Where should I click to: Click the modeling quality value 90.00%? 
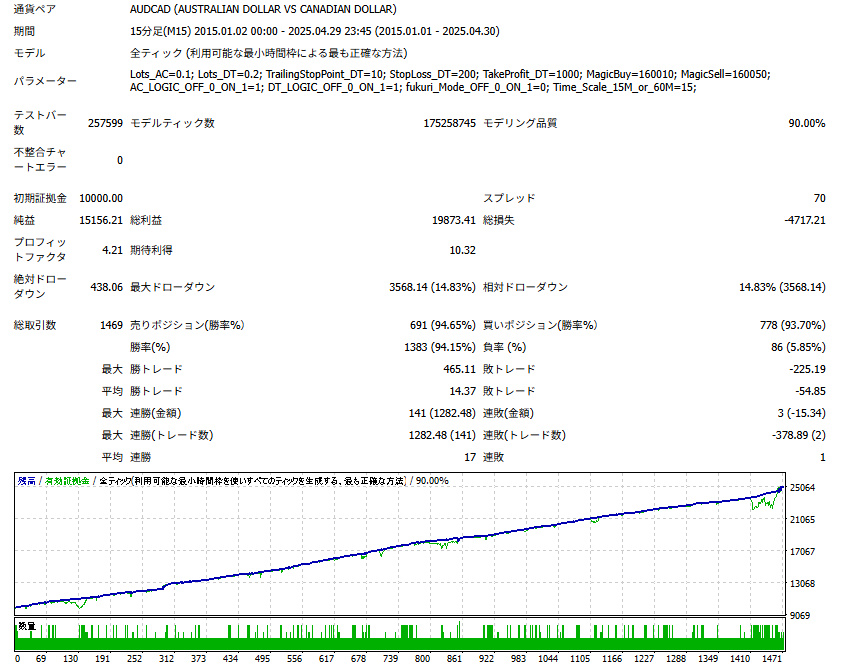[x=807, y=123]
